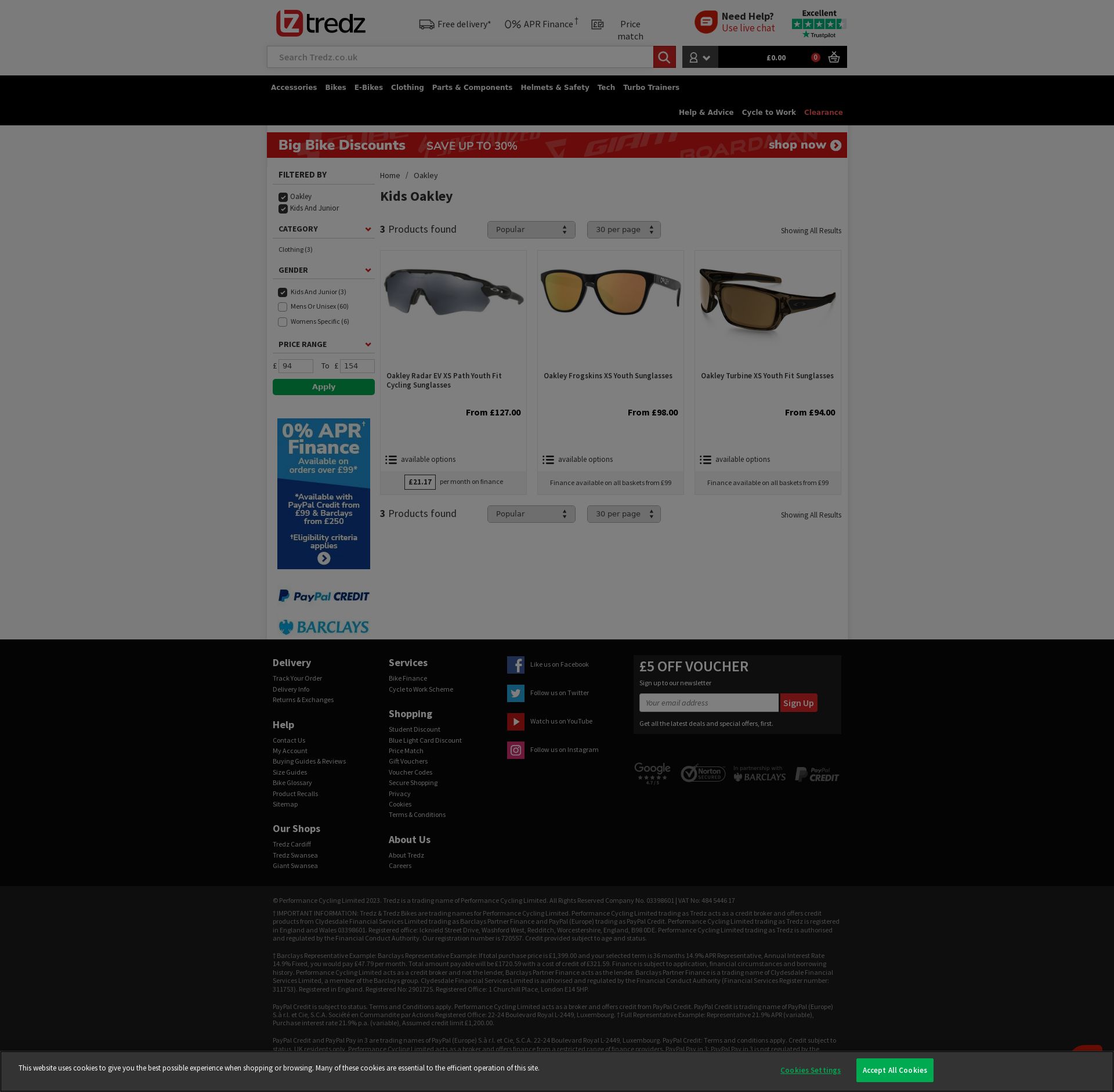This screenshot has height=1092, width=1114.
Task: Click the free delivery van icon
Action: click(x=426, y=24)
